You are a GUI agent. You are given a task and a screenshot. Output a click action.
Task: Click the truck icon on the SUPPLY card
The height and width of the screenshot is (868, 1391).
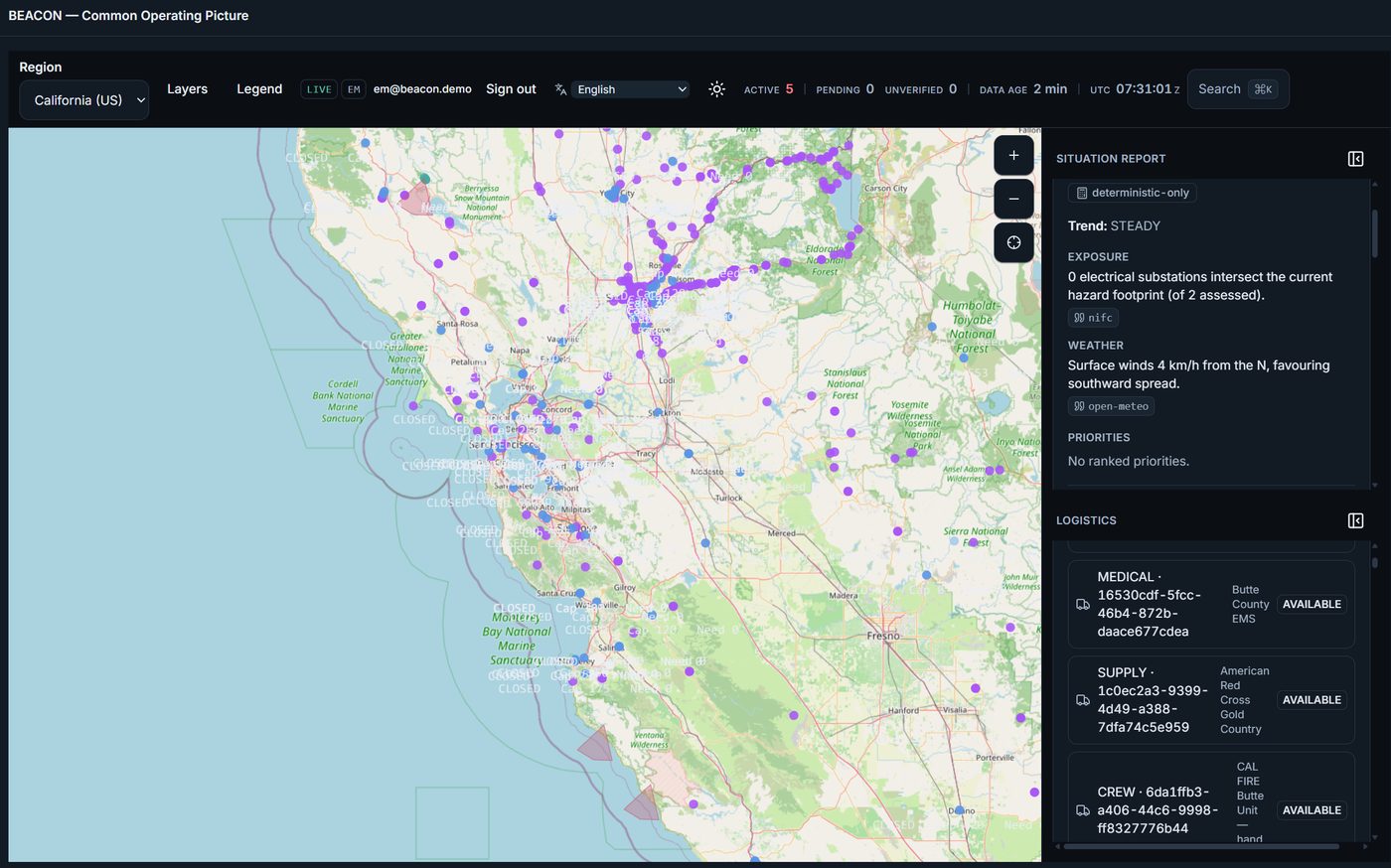click(x=1083, y=700)
